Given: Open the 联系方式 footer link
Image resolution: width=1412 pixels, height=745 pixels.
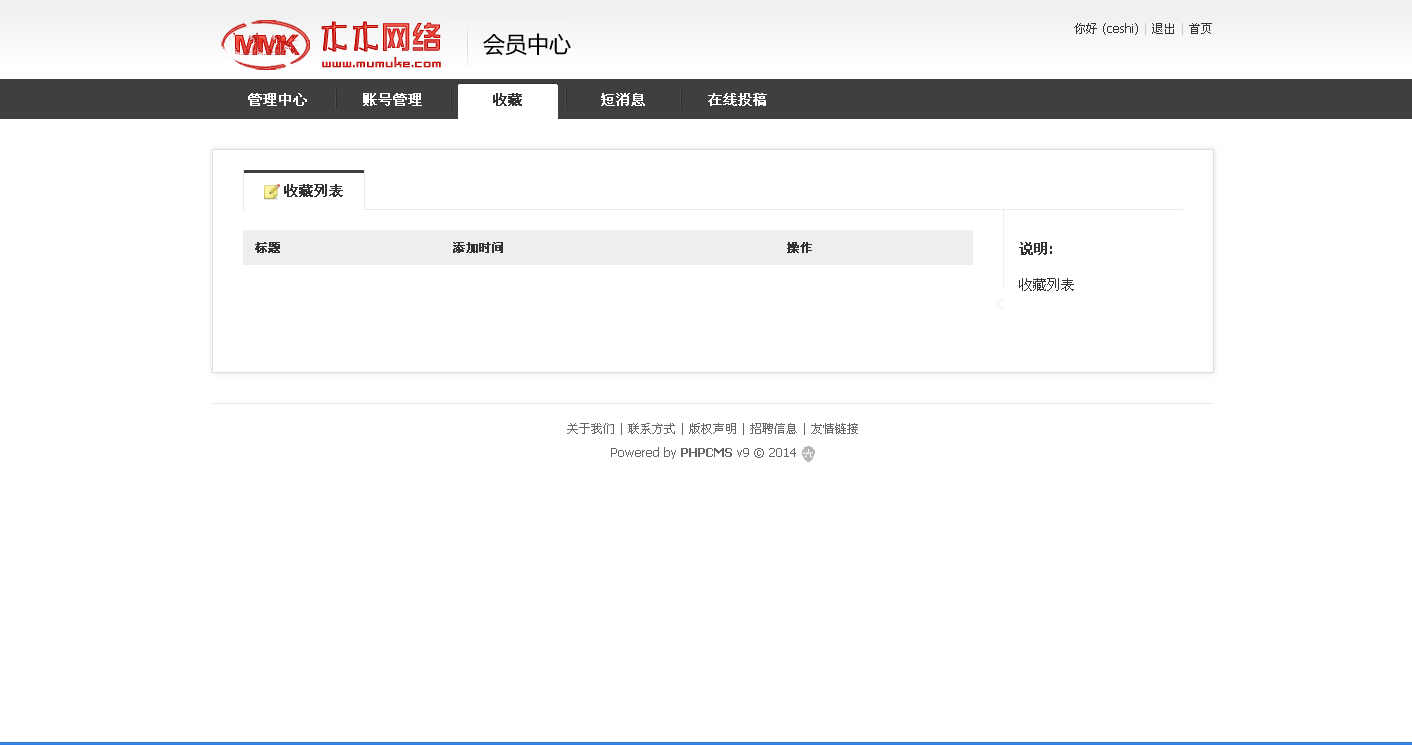Looking at the screenshot, I should click(x=652, y=429).
